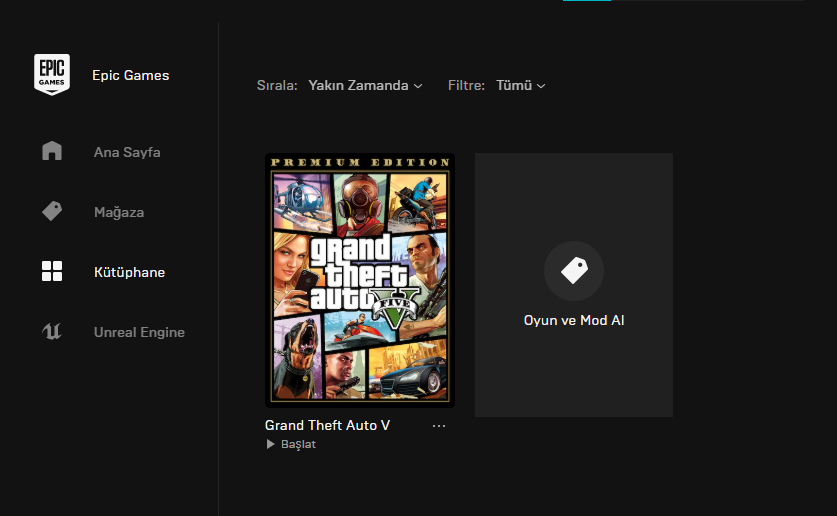Open the Tümü filter dropdown
This screenshot has height=516, width=837.
coord(520,85)
